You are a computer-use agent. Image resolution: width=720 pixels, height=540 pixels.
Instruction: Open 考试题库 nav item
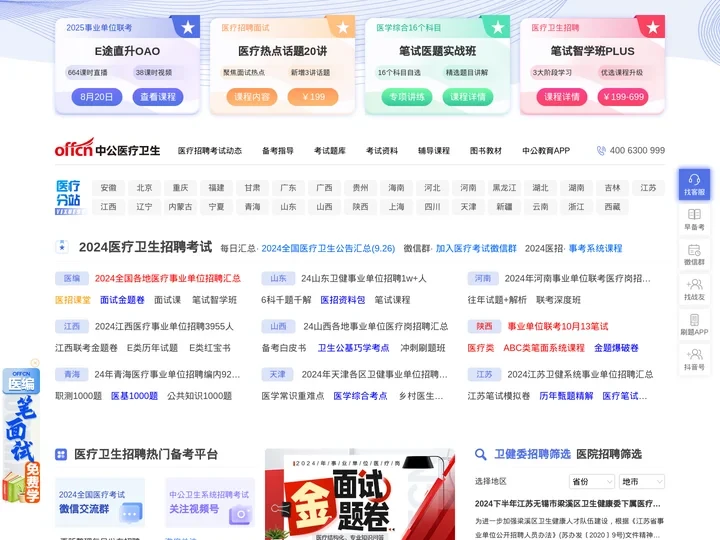(x=330, y=151)
